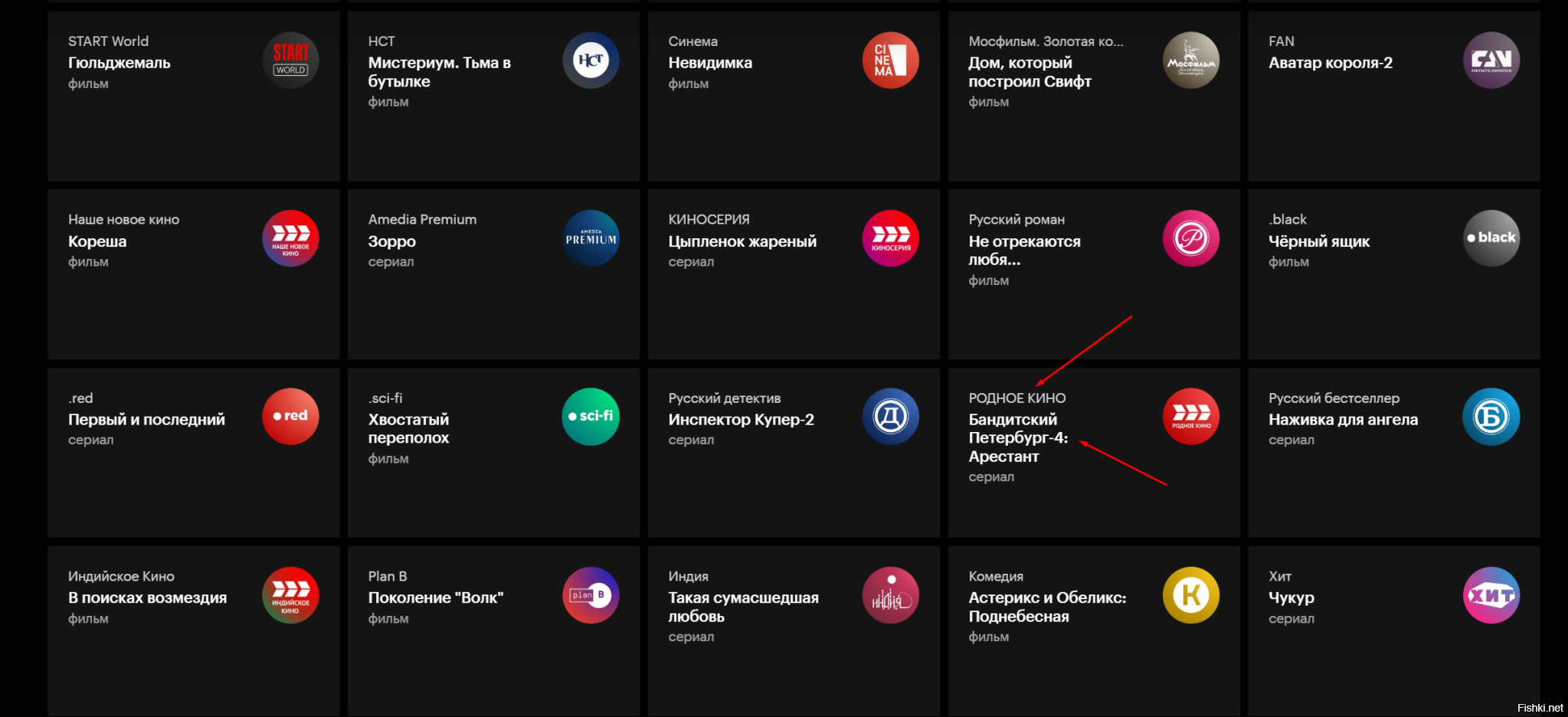Select the Индийское Кино logo
1568x717 pixels.
290,594
